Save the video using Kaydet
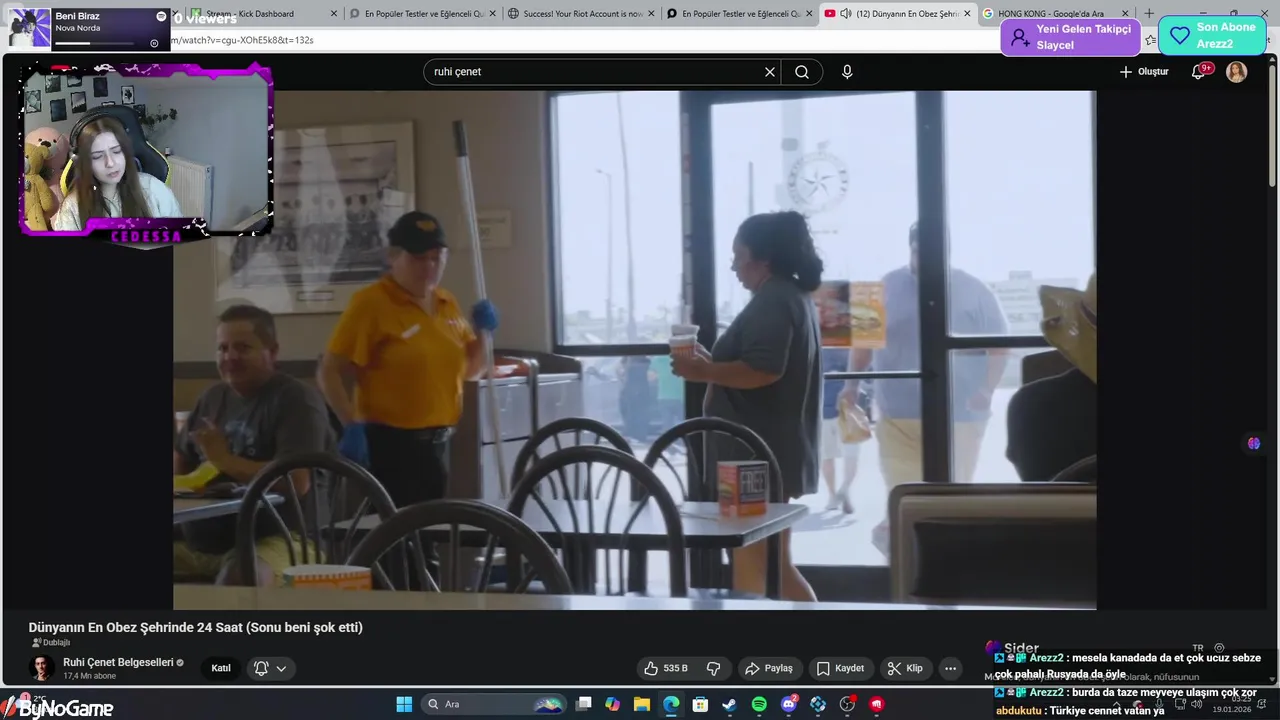 coord(840,668)
